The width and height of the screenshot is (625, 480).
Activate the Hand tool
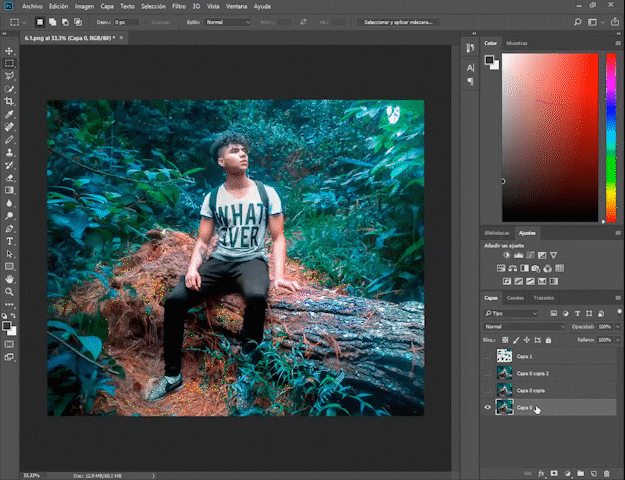pos(10,279)
